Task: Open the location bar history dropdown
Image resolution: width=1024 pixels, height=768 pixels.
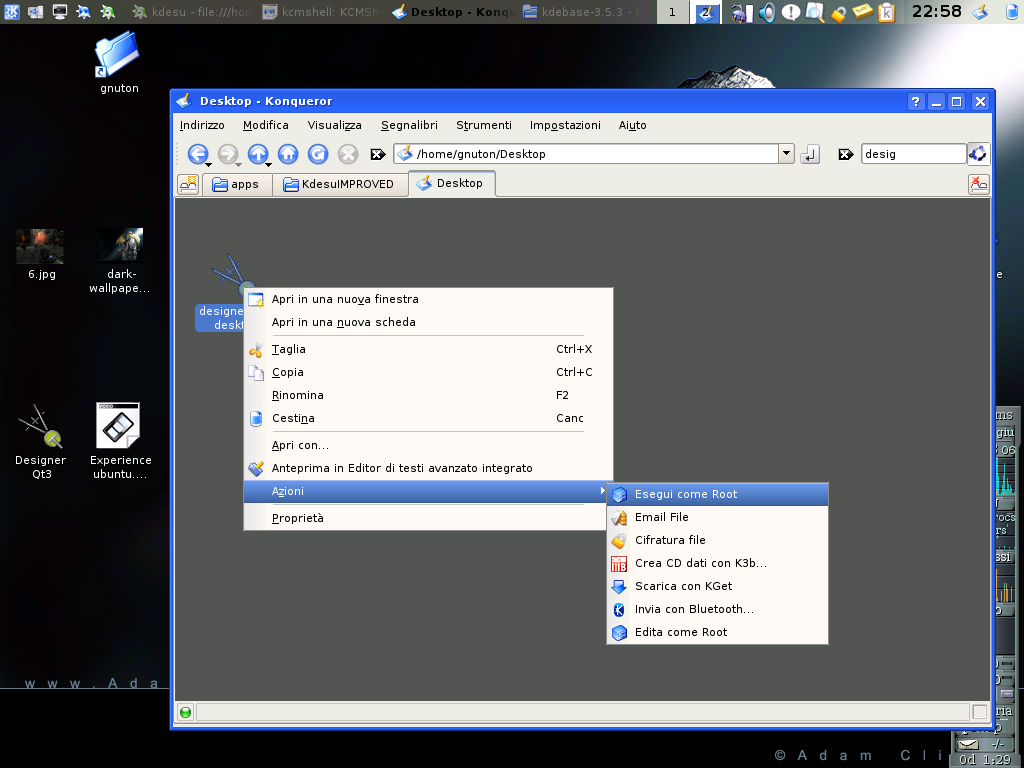Action: click(x=786, y=154)
